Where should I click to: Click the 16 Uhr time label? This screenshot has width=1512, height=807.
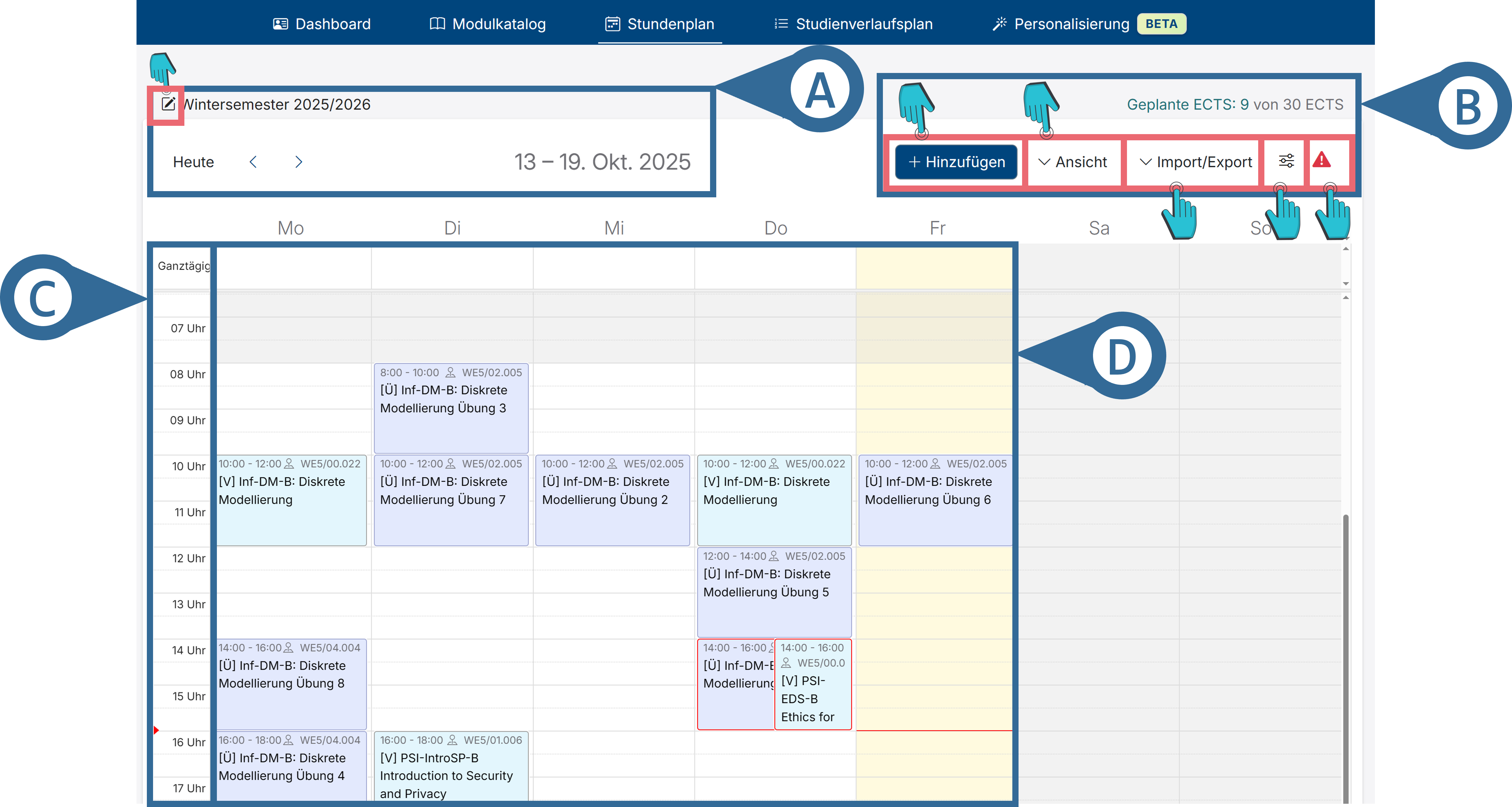coord(189,742)
